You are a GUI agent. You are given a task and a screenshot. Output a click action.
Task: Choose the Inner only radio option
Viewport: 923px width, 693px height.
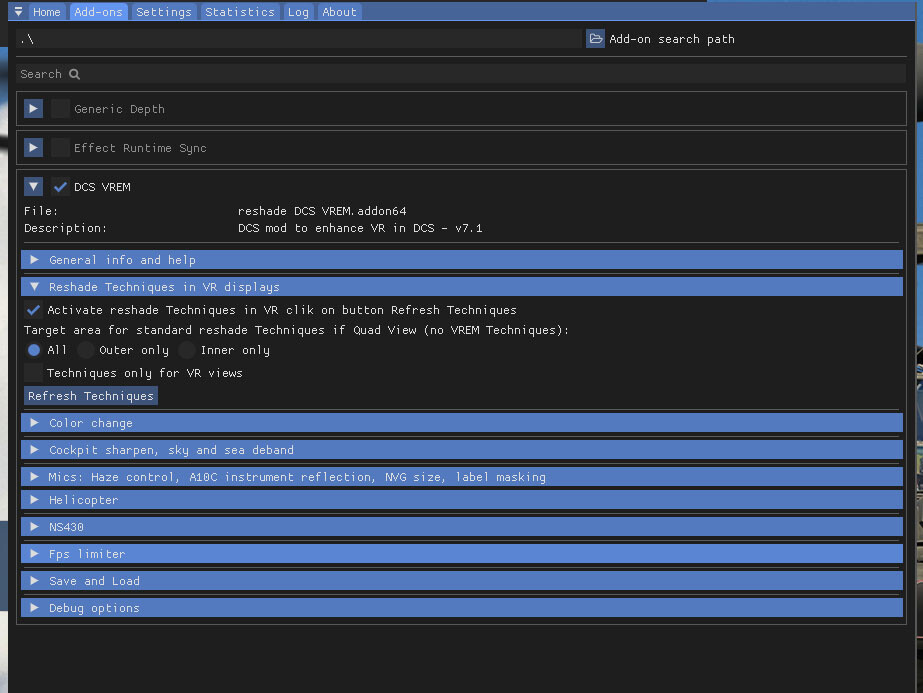(187, 350)
